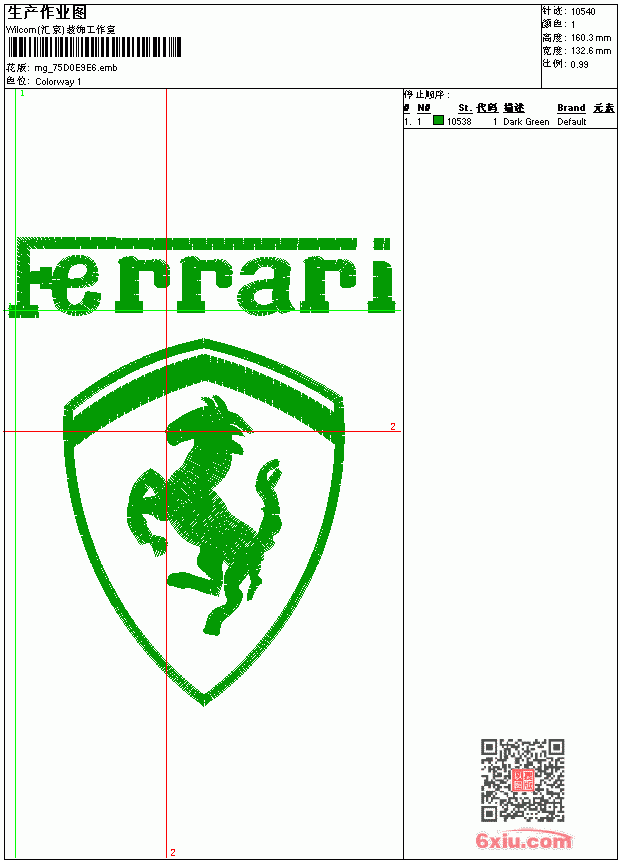Click the stitch count value 10540
This screenshot has width=620, height=860.
pyautogui.click(x=583, y=12)
